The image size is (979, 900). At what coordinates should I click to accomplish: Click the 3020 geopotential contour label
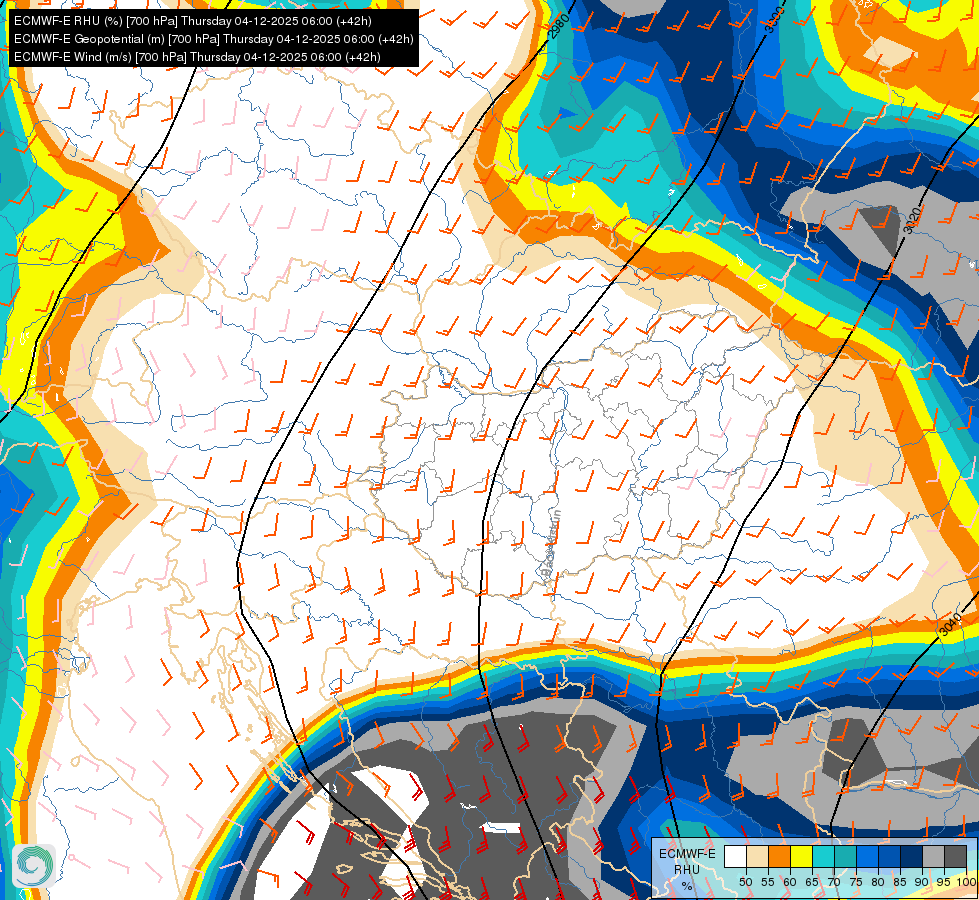913,220
